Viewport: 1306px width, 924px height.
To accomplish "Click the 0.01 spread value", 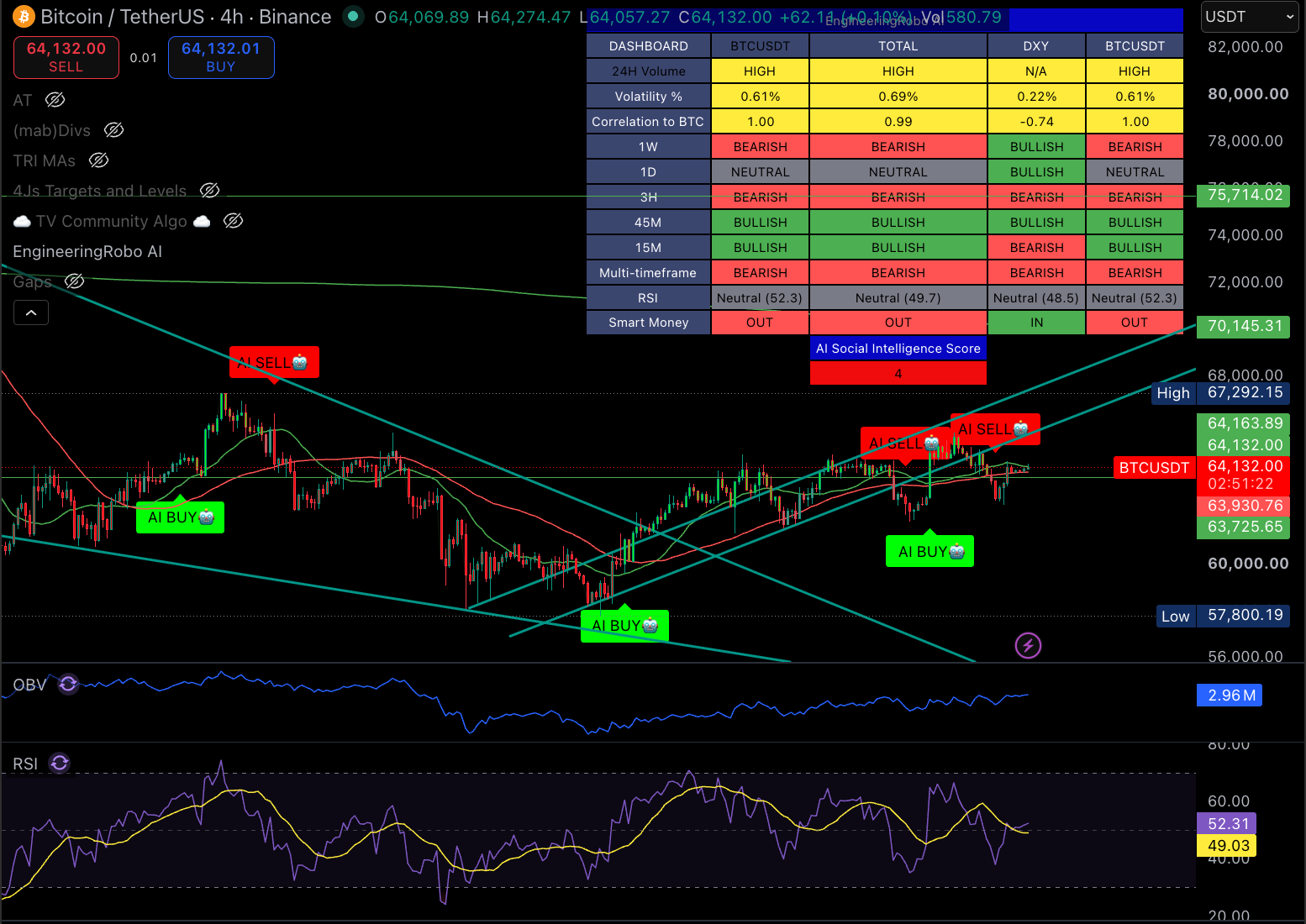I will coord(144,58).
